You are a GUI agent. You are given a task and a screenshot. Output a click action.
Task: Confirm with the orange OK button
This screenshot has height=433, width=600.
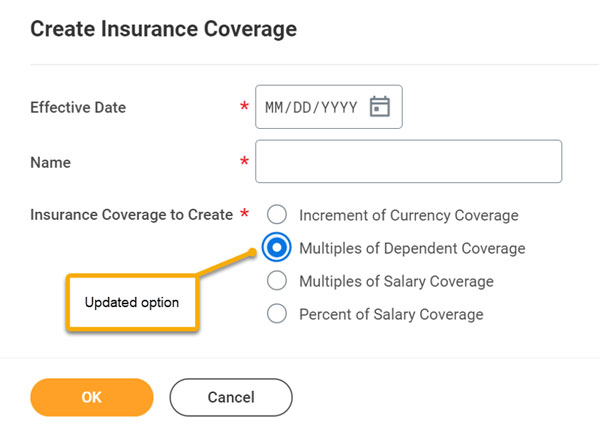[x=92, y=397]
